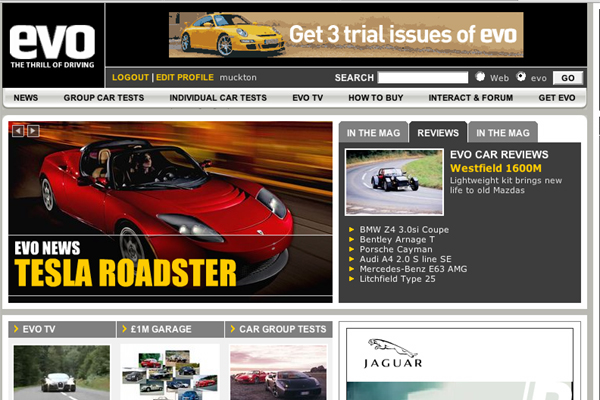Focus the SEARCH text field
600x400 pixels.
click(x=423, y=78)
